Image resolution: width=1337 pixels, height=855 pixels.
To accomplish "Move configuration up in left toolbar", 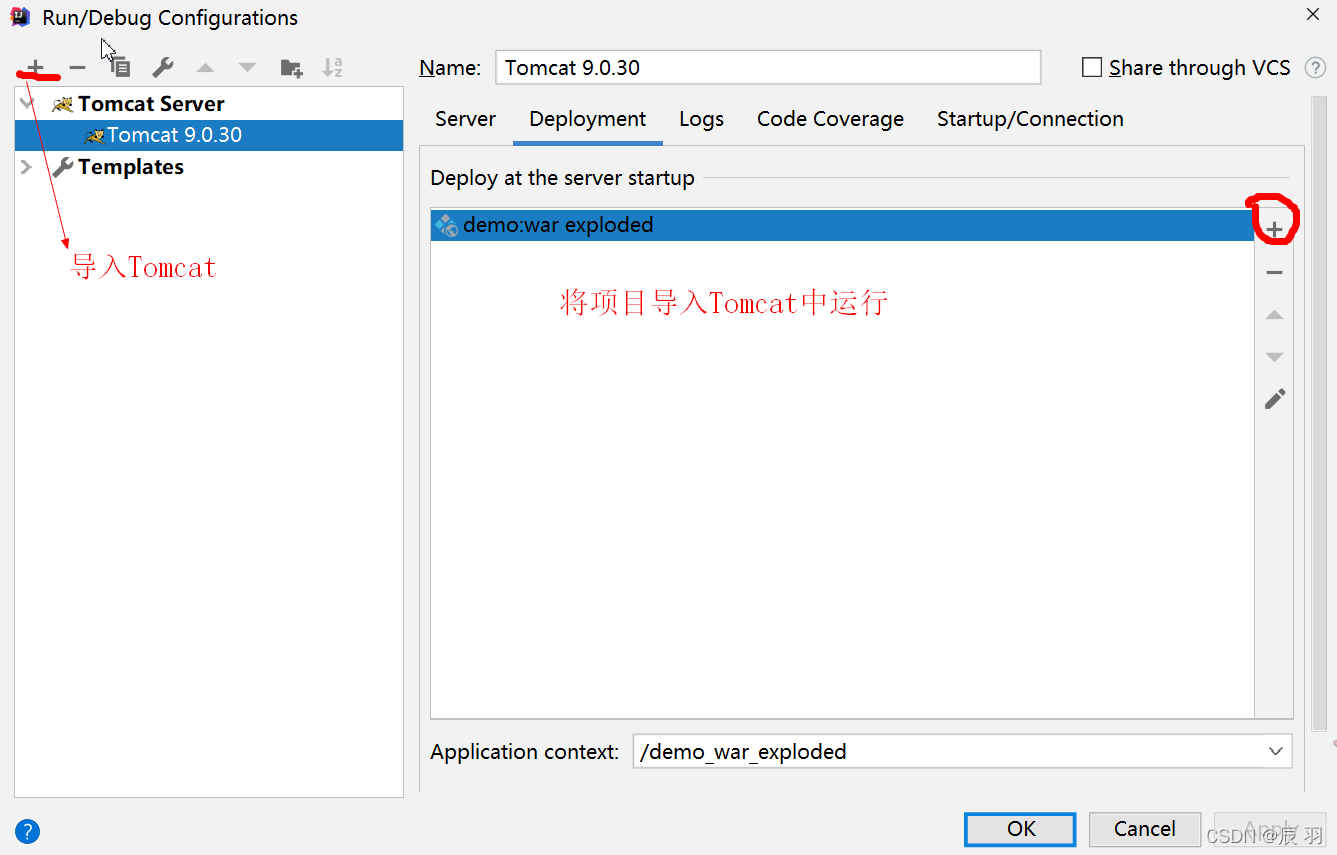I will tap(206, 68).
